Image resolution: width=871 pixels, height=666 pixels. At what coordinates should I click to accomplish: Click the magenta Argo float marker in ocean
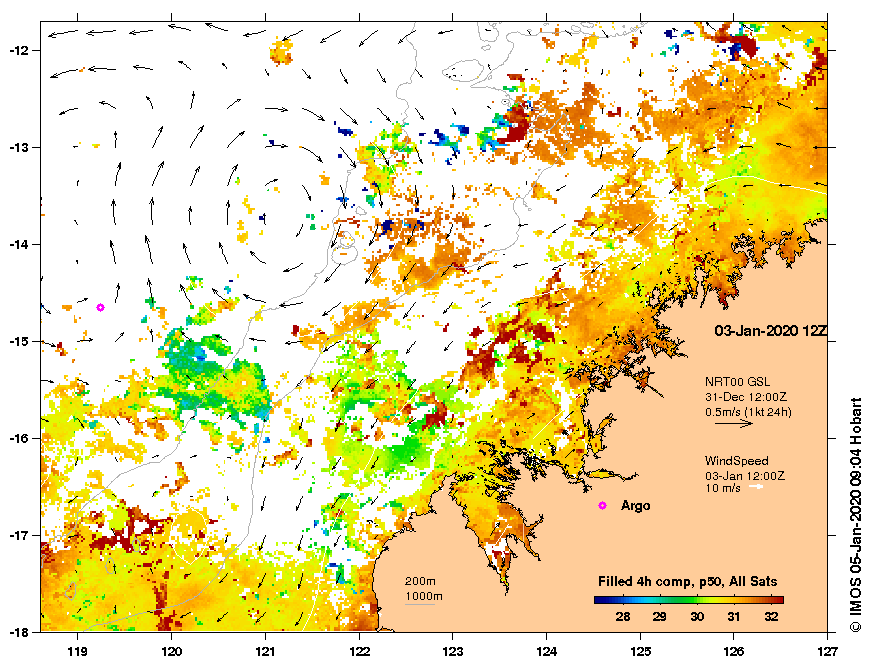[101, 307]
